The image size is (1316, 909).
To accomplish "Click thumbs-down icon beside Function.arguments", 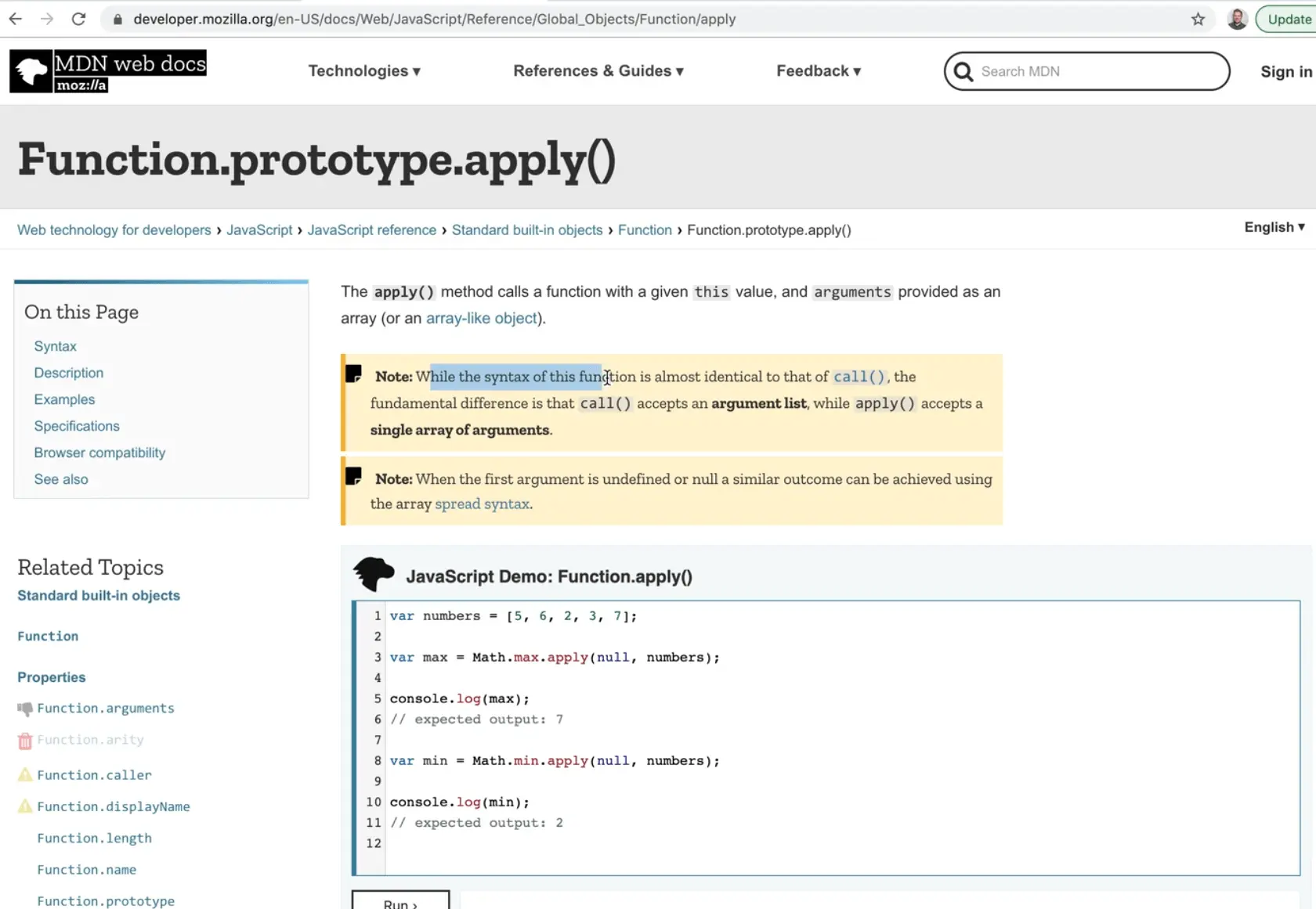I will click(x=25, y=709).
